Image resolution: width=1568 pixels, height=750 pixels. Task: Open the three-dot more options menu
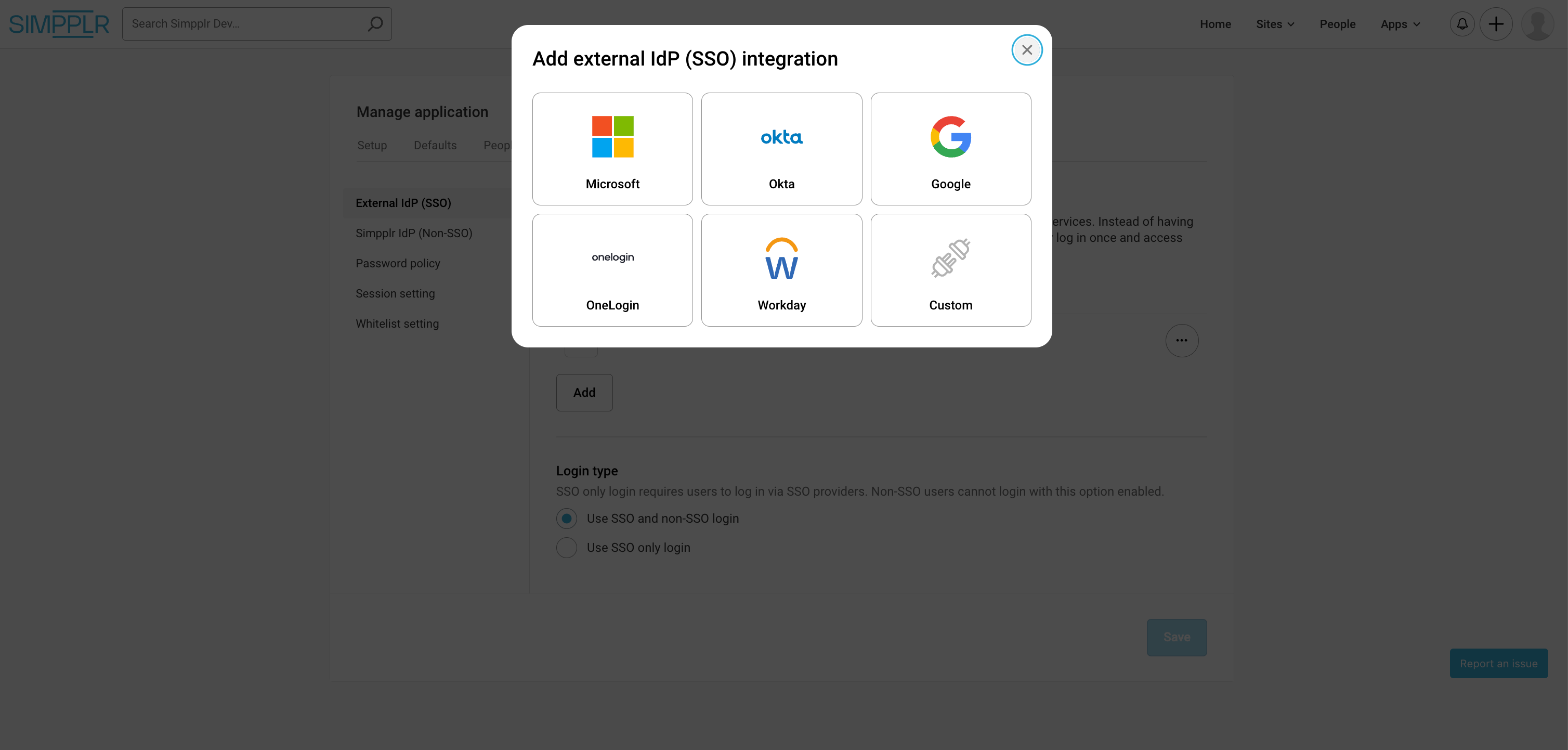click(1182, 341)
